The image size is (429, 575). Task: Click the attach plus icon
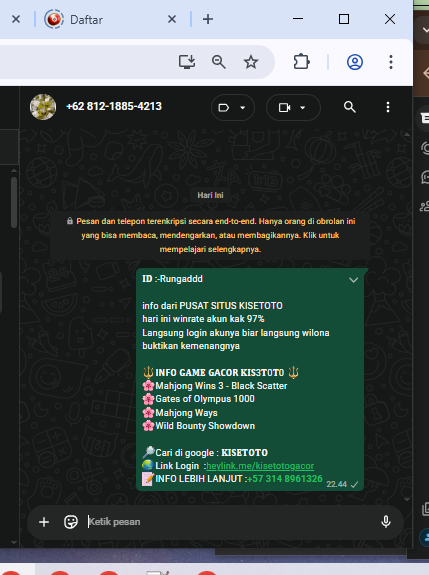point(44,522)
